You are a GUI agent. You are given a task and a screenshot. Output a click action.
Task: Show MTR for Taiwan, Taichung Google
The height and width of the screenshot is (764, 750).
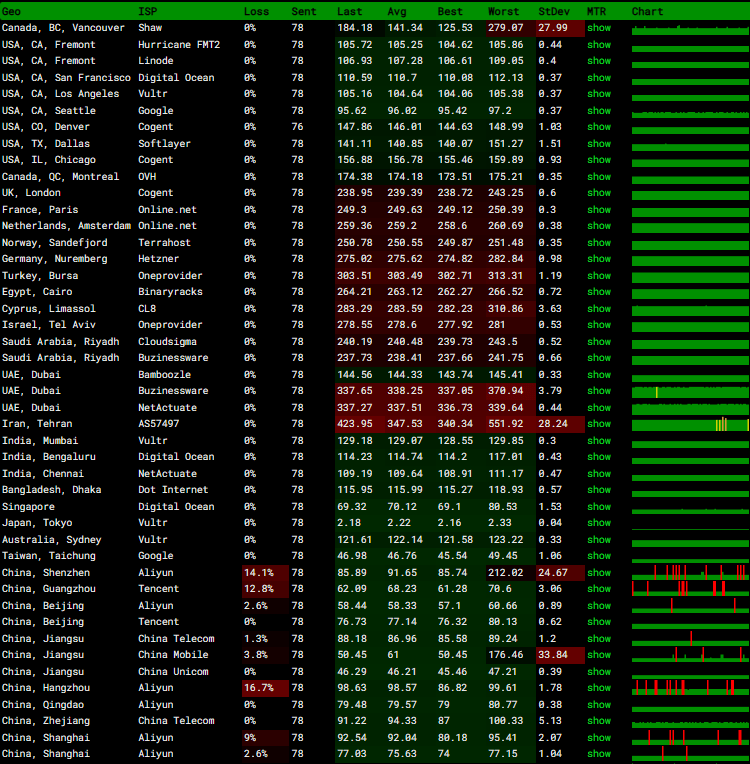coord(599,556)
